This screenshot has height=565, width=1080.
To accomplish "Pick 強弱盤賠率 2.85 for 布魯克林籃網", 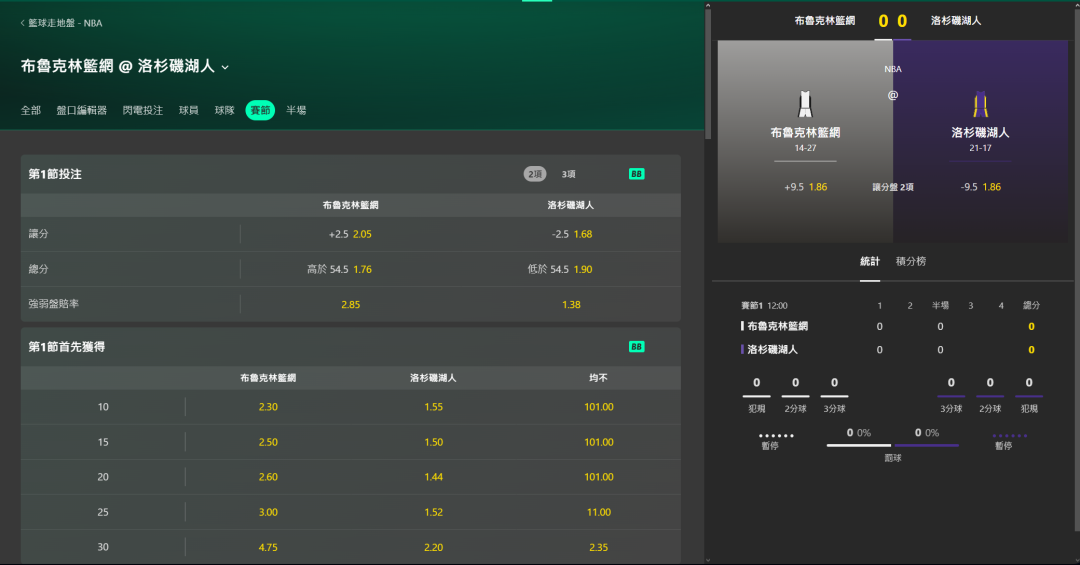I will click(x=350, y=305).
